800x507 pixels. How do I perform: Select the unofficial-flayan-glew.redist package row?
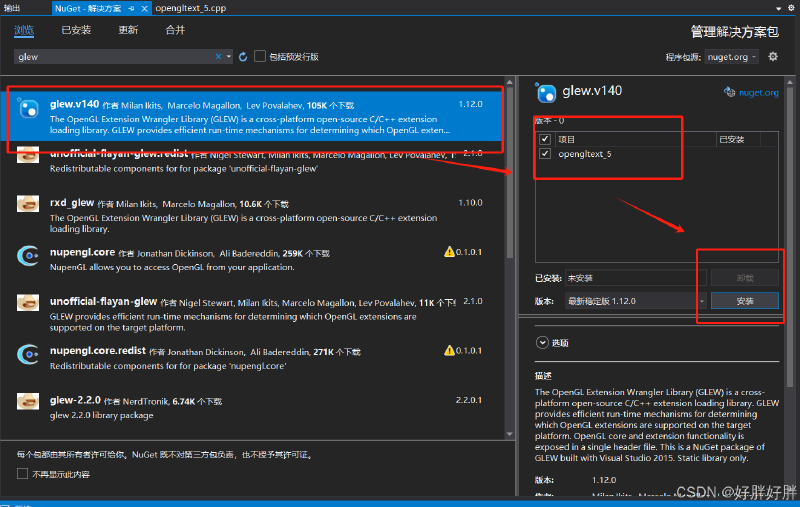254,161
